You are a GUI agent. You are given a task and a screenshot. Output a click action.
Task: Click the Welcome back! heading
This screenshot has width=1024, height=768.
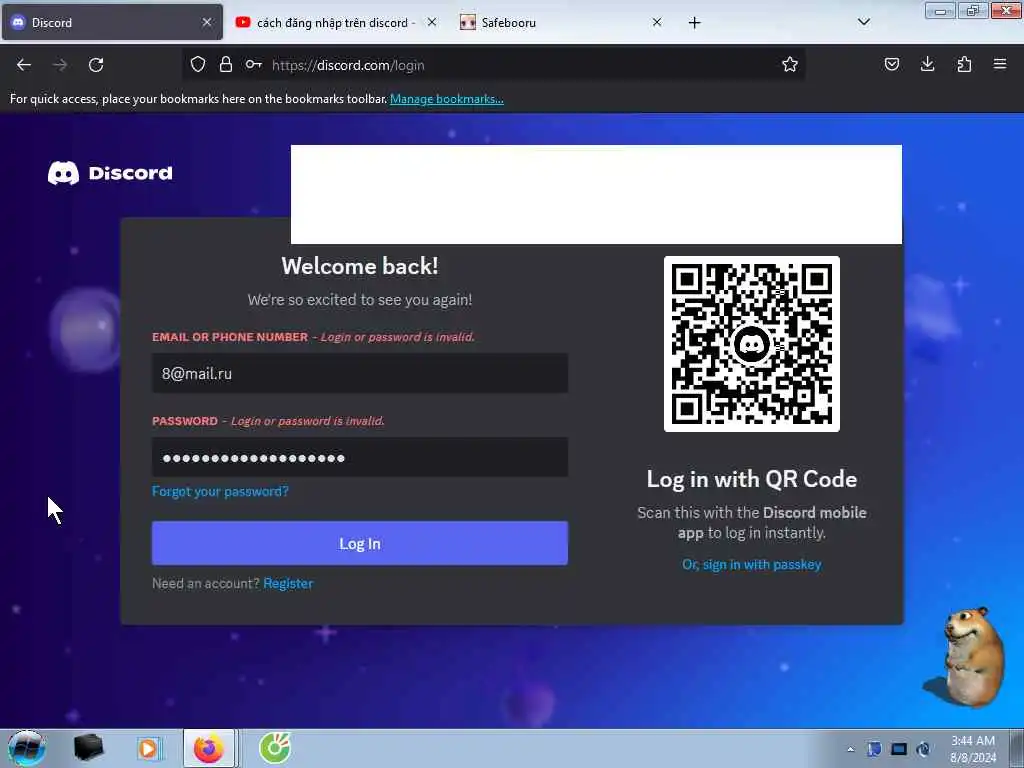point(360,266)
